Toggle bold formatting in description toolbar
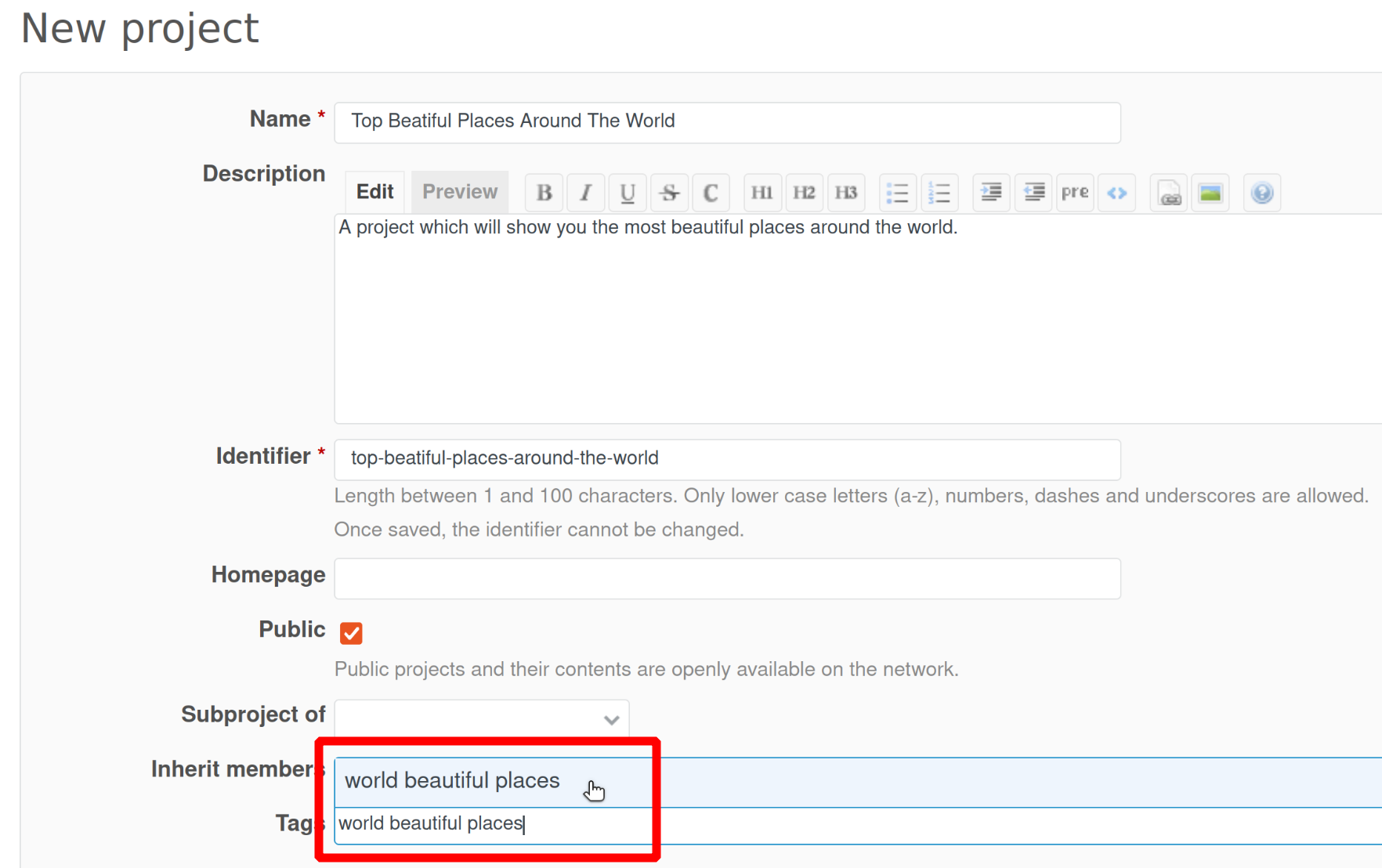Screen dimensions: 1382x868 [544, 193]
